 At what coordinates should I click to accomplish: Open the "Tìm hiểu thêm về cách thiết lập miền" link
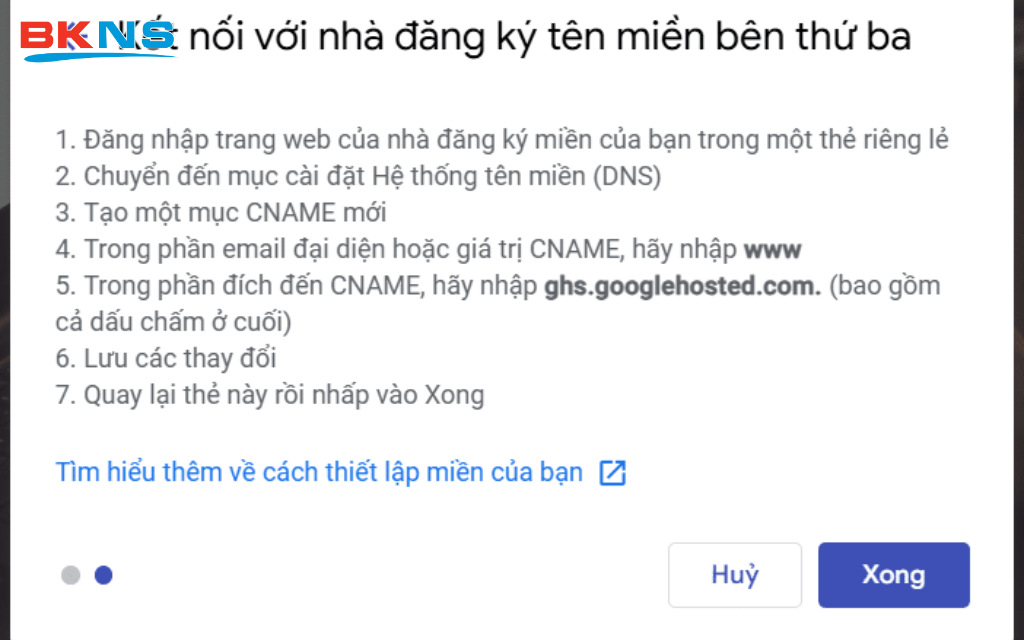(x=319, y=473)
